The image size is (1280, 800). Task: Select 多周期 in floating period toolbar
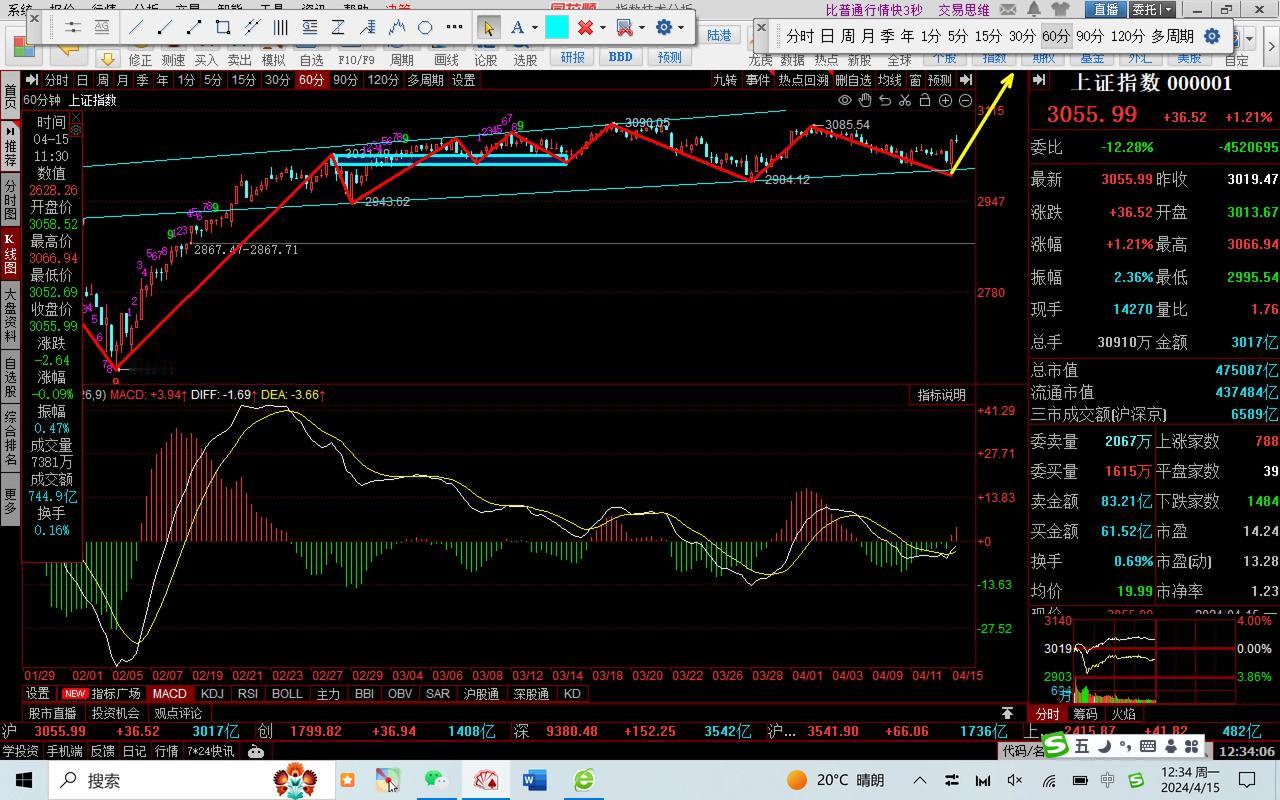coord(1172,36)
